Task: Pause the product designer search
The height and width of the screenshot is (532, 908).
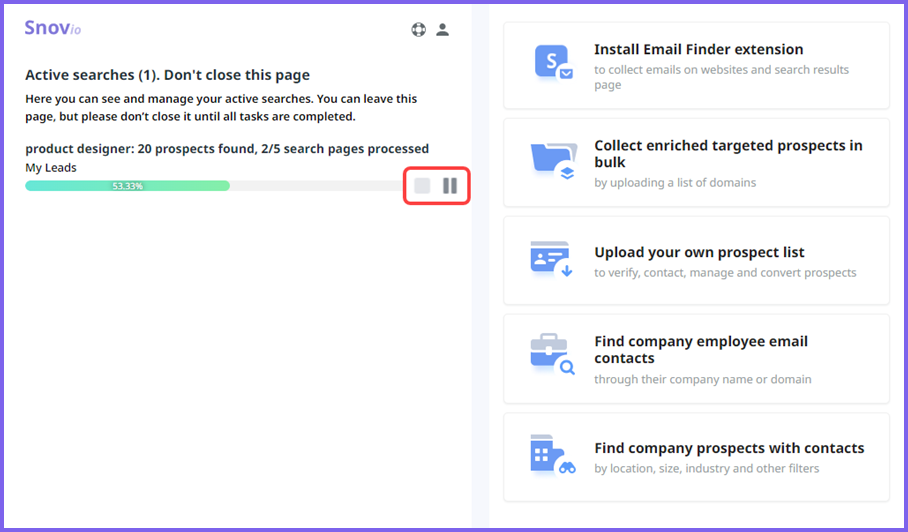Action: 450,186
